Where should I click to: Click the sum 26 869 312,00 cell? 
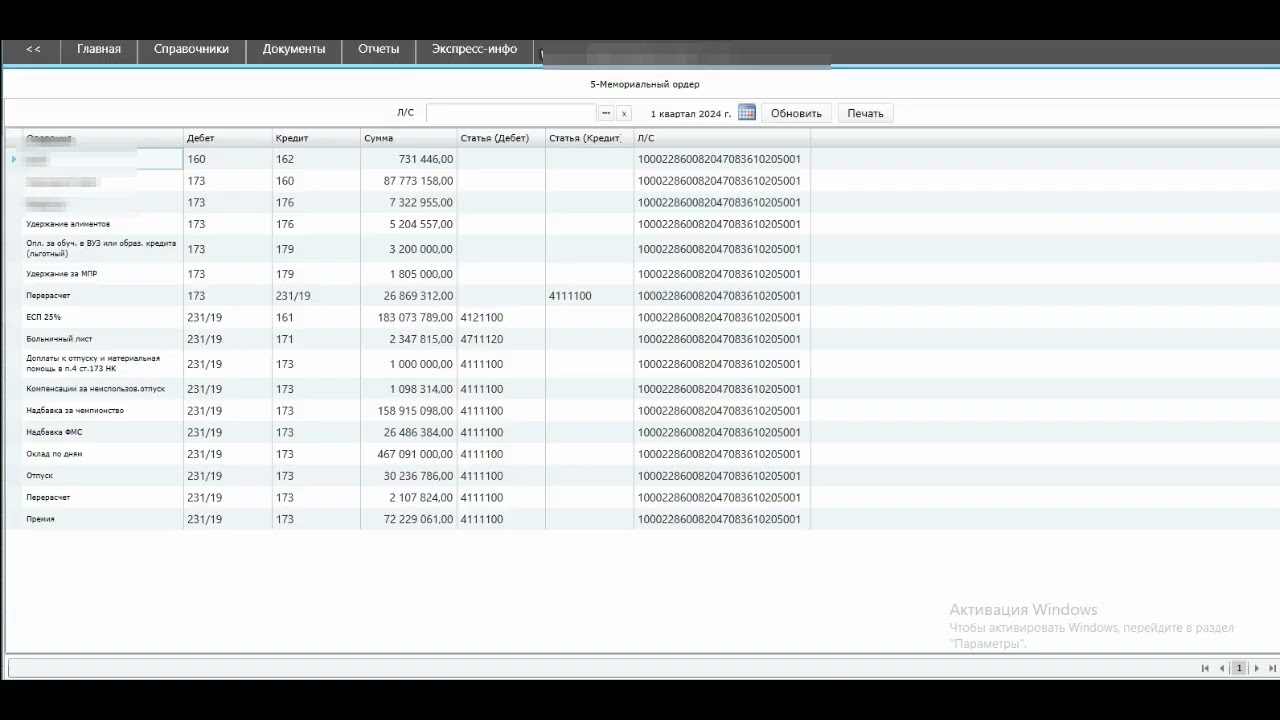click(x=408, y=296)
